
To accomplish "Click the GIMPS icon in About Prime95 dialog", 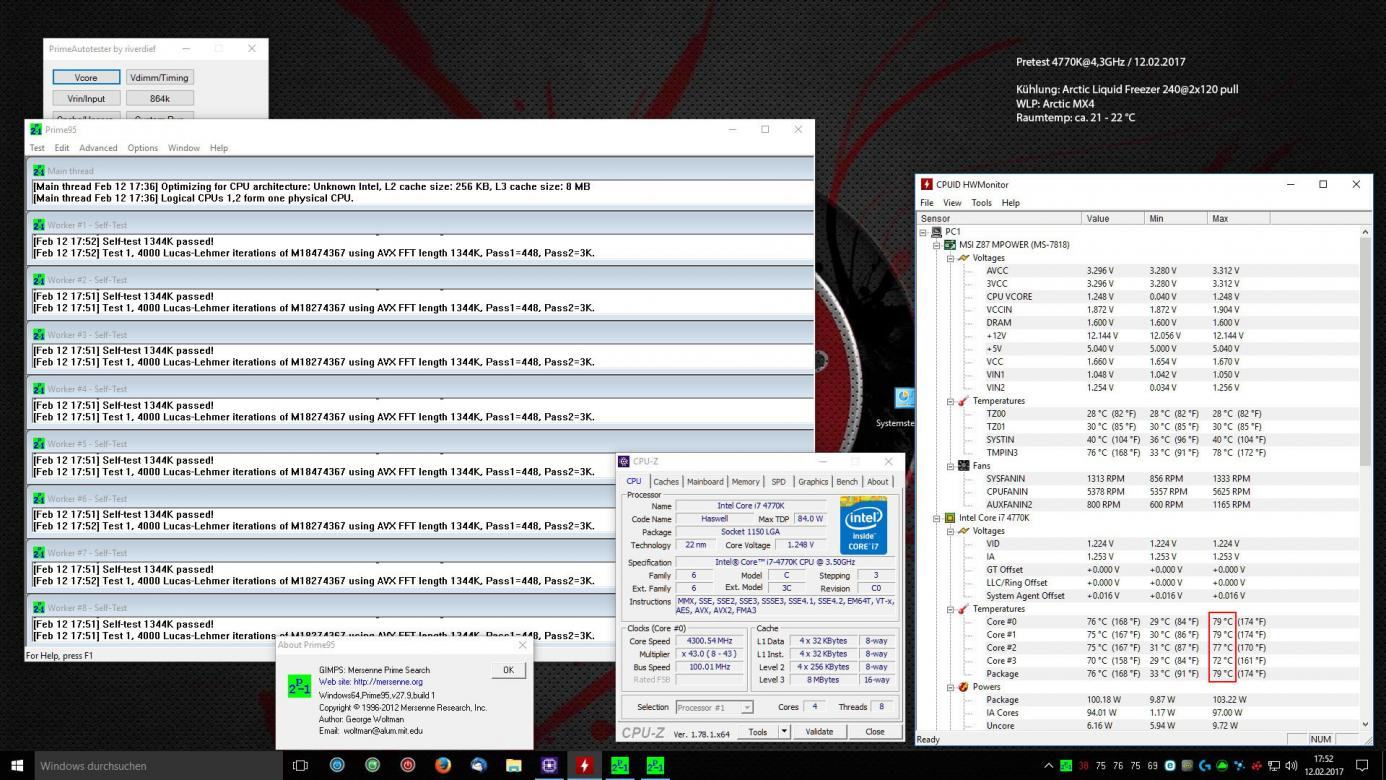I will [299, 686].
